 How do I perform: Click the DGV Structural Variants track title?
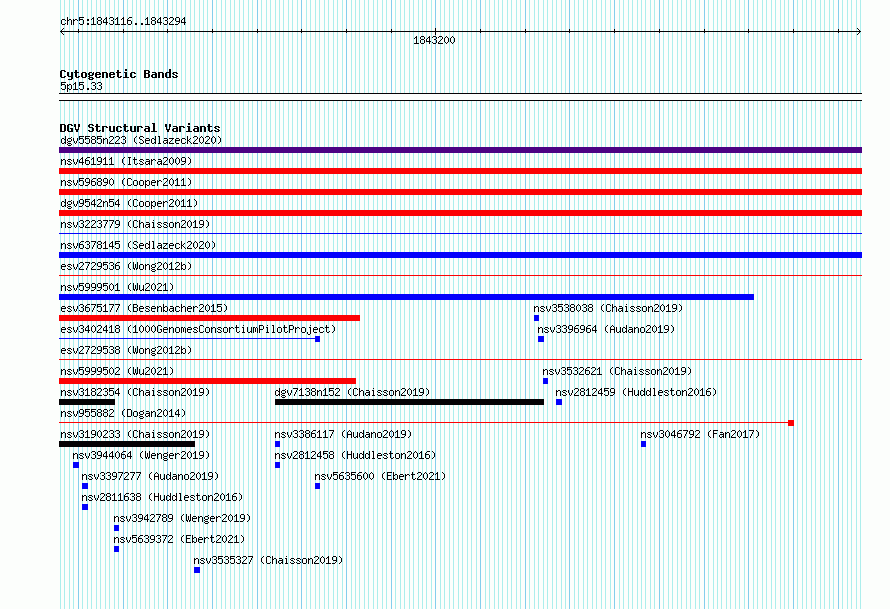[140, 128]
